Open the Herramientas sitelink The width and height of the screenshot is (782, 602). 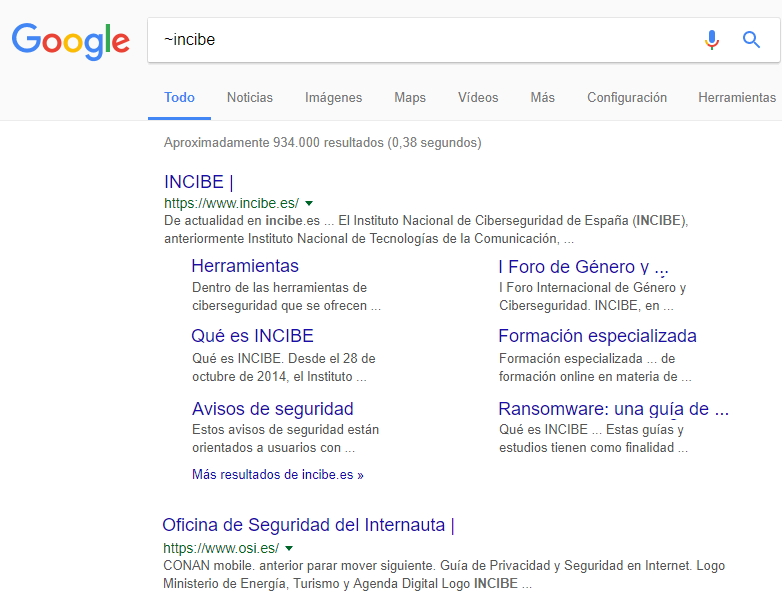pyautogui.click(x=245, y=266)
